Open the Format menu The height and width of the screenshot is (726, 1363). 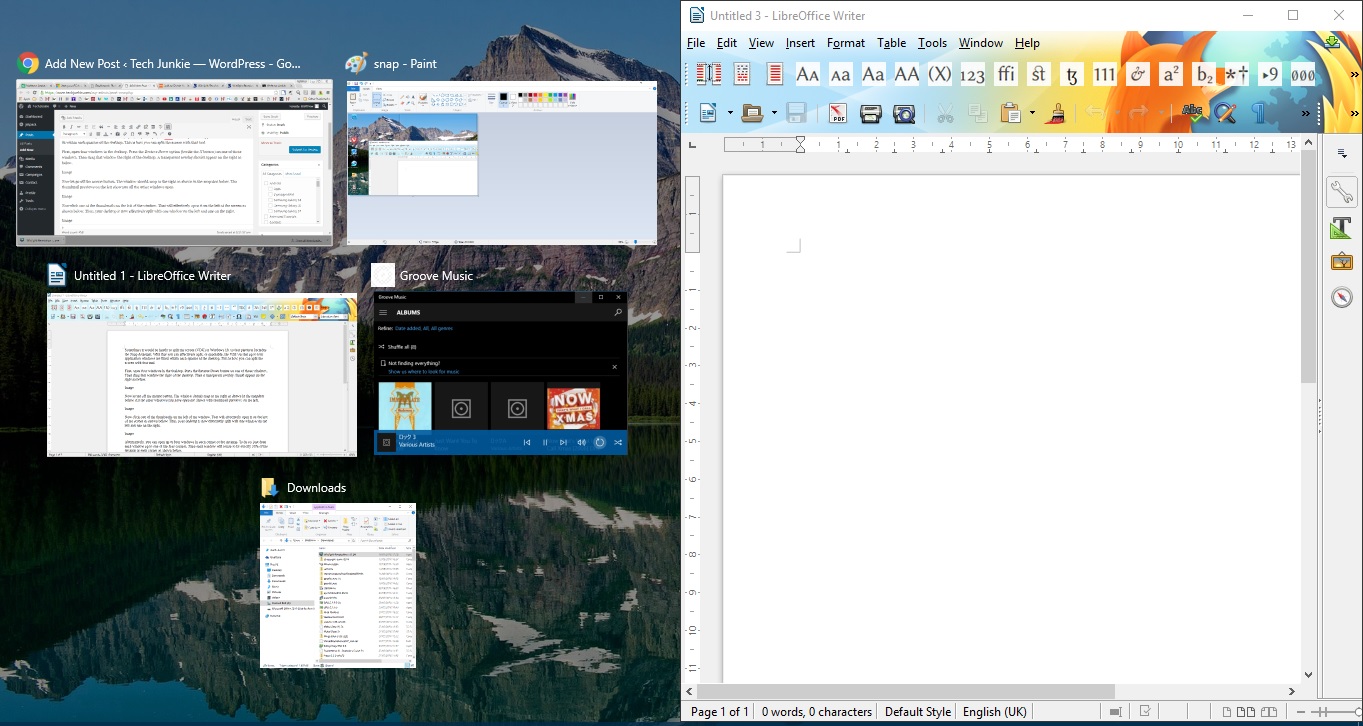[x=845, y=43]
